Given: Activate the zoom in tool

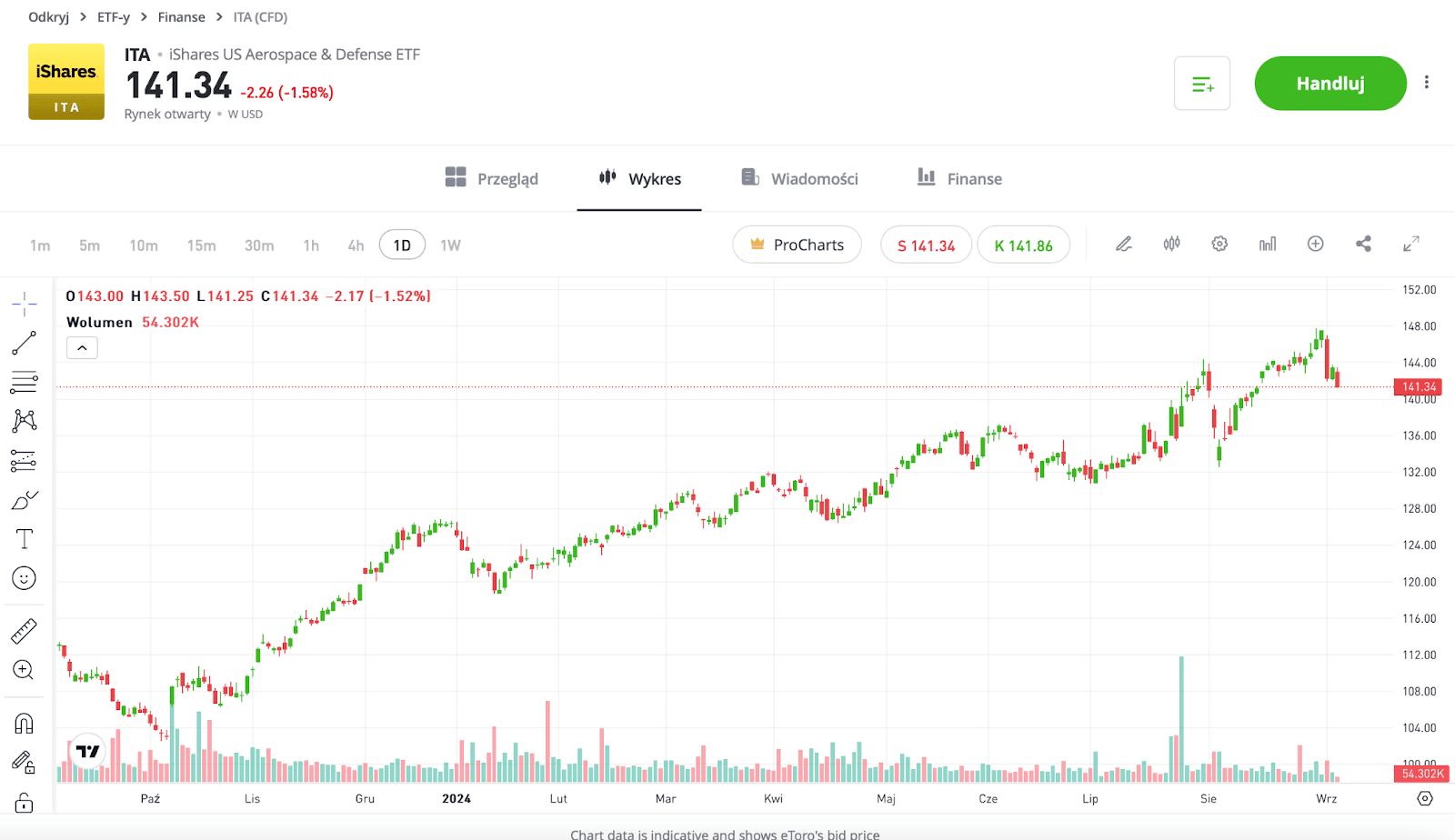Looking at the screenshot, I should pyautogui.click(x=25, y=671).
